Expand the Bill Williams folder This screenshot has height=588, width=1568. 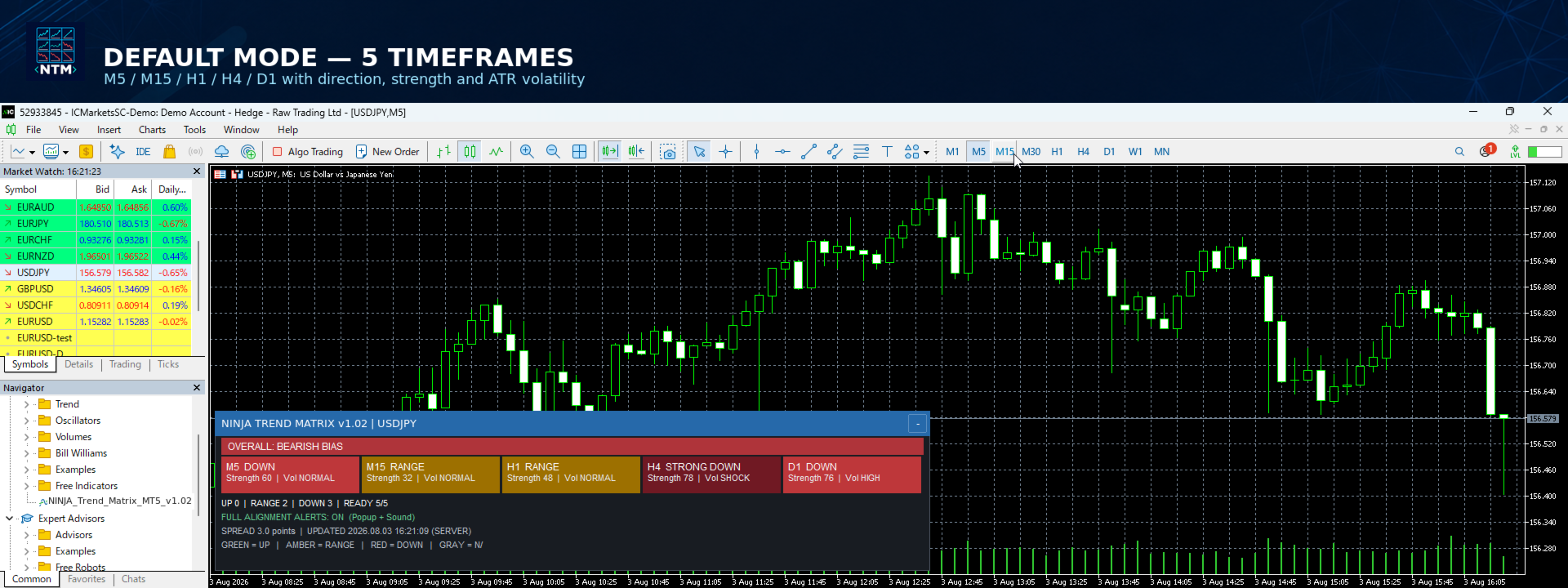tap(26, 453)
